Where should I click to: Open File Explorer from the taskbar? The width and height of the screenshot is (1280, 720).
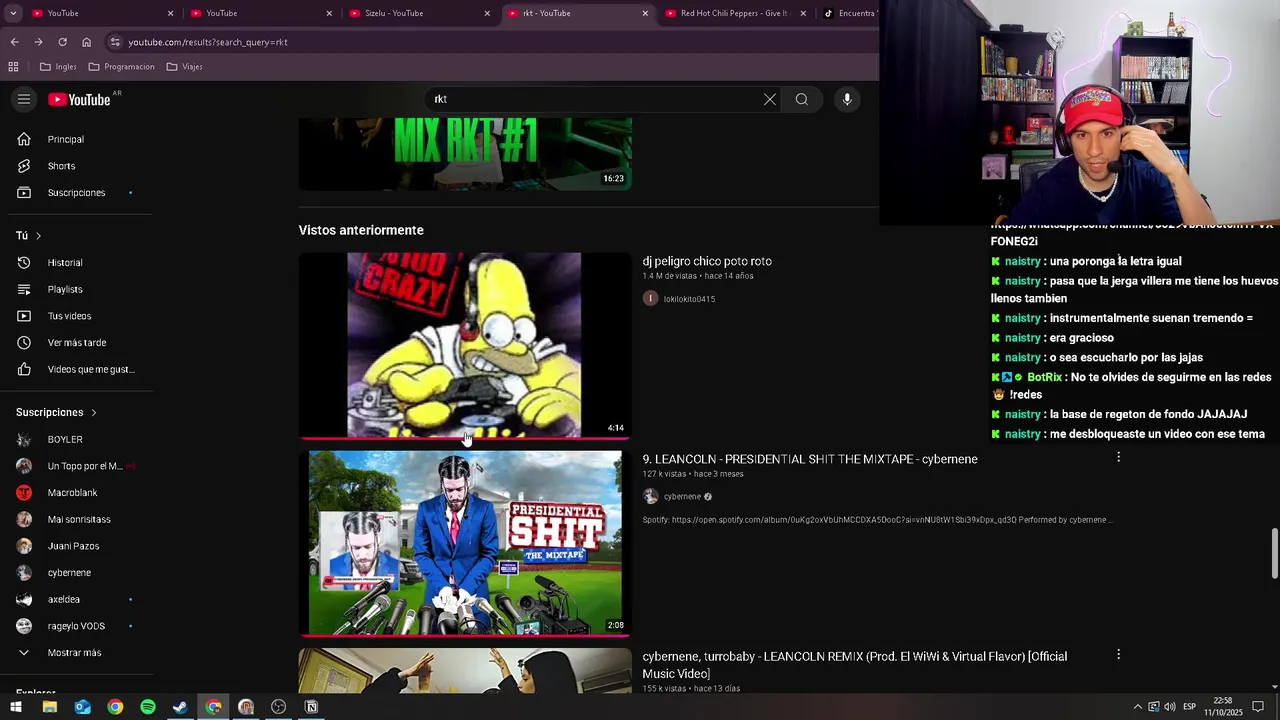[49, 707]
